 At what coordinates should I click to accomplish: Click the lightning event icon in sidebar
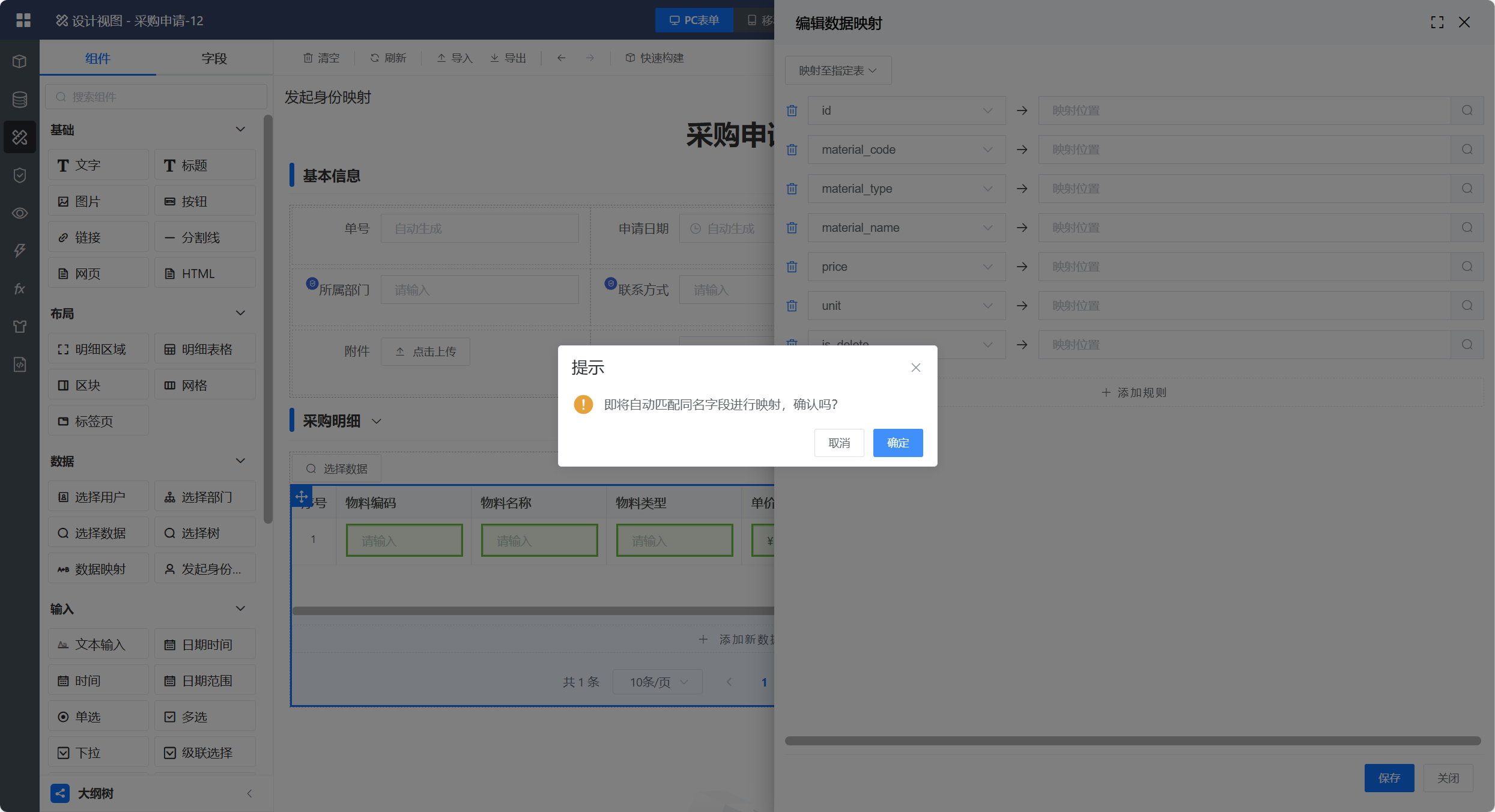20,250
